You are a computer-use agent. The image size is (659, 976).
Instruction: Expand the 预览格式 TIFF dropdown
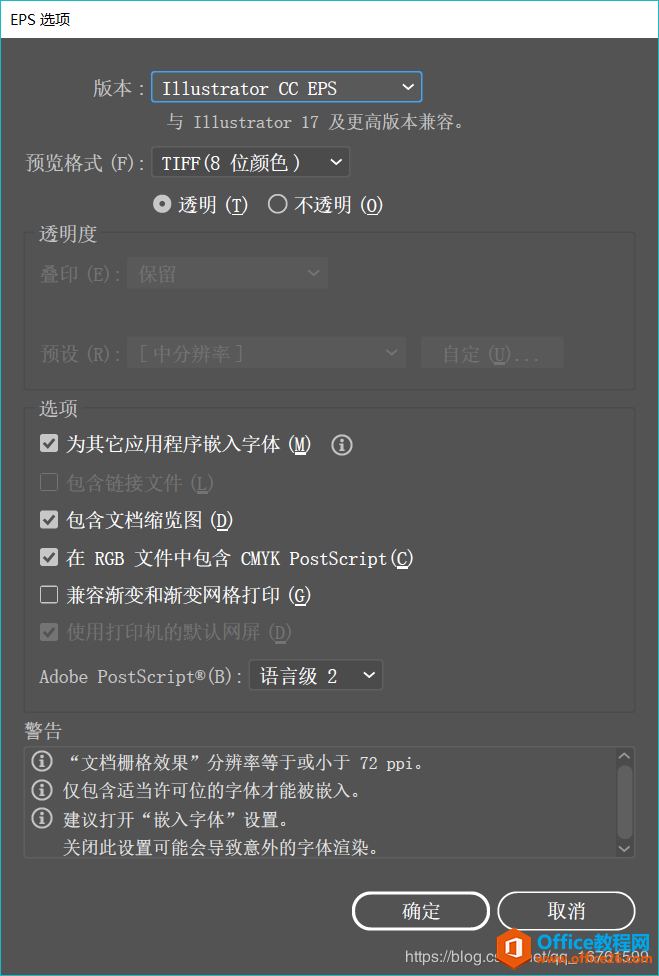(250, 162)
